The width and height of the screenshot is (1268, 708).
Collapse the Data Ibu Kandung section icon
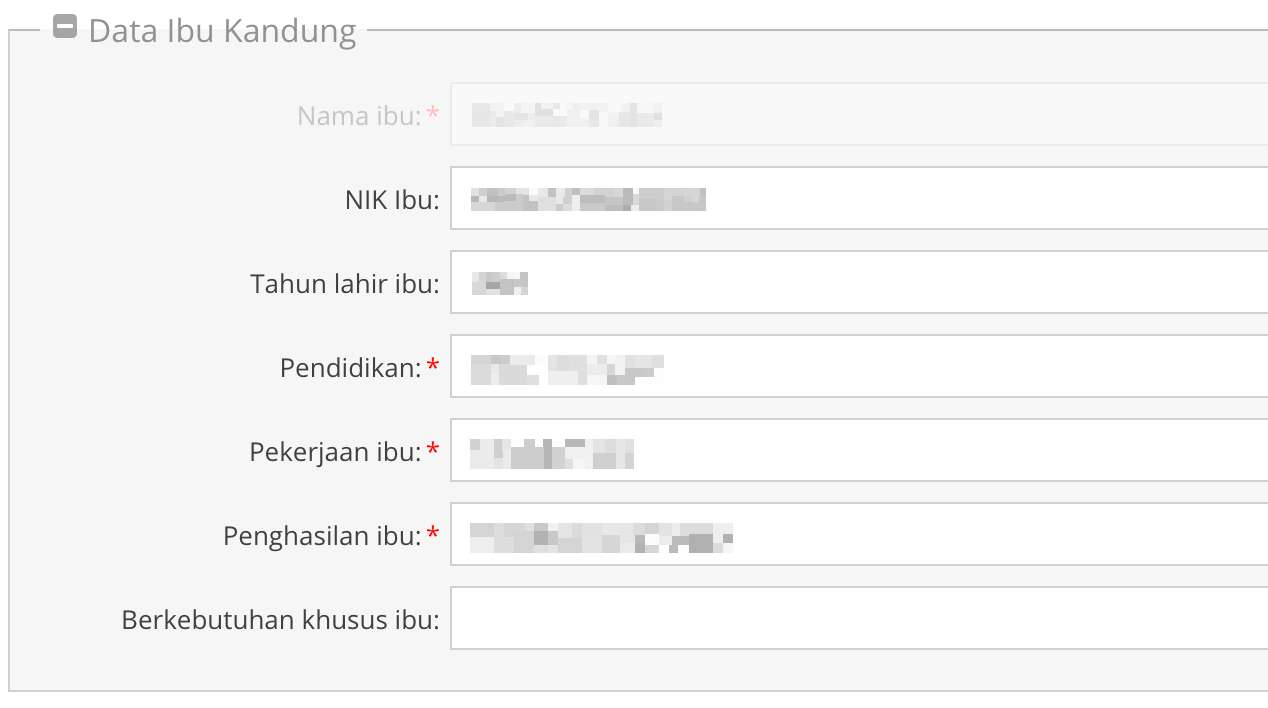[65, 28]
